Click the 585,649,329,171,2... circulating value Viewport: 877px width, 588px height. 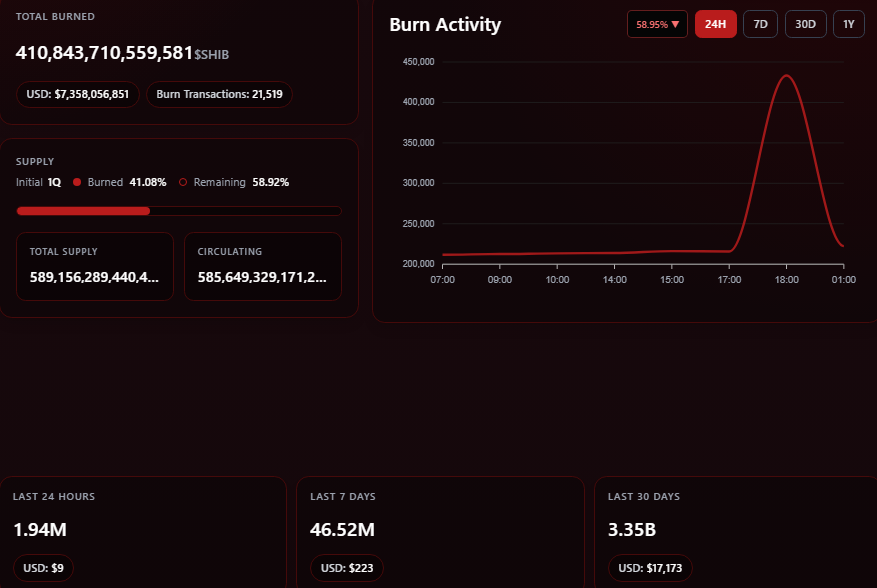pos(262,277)
